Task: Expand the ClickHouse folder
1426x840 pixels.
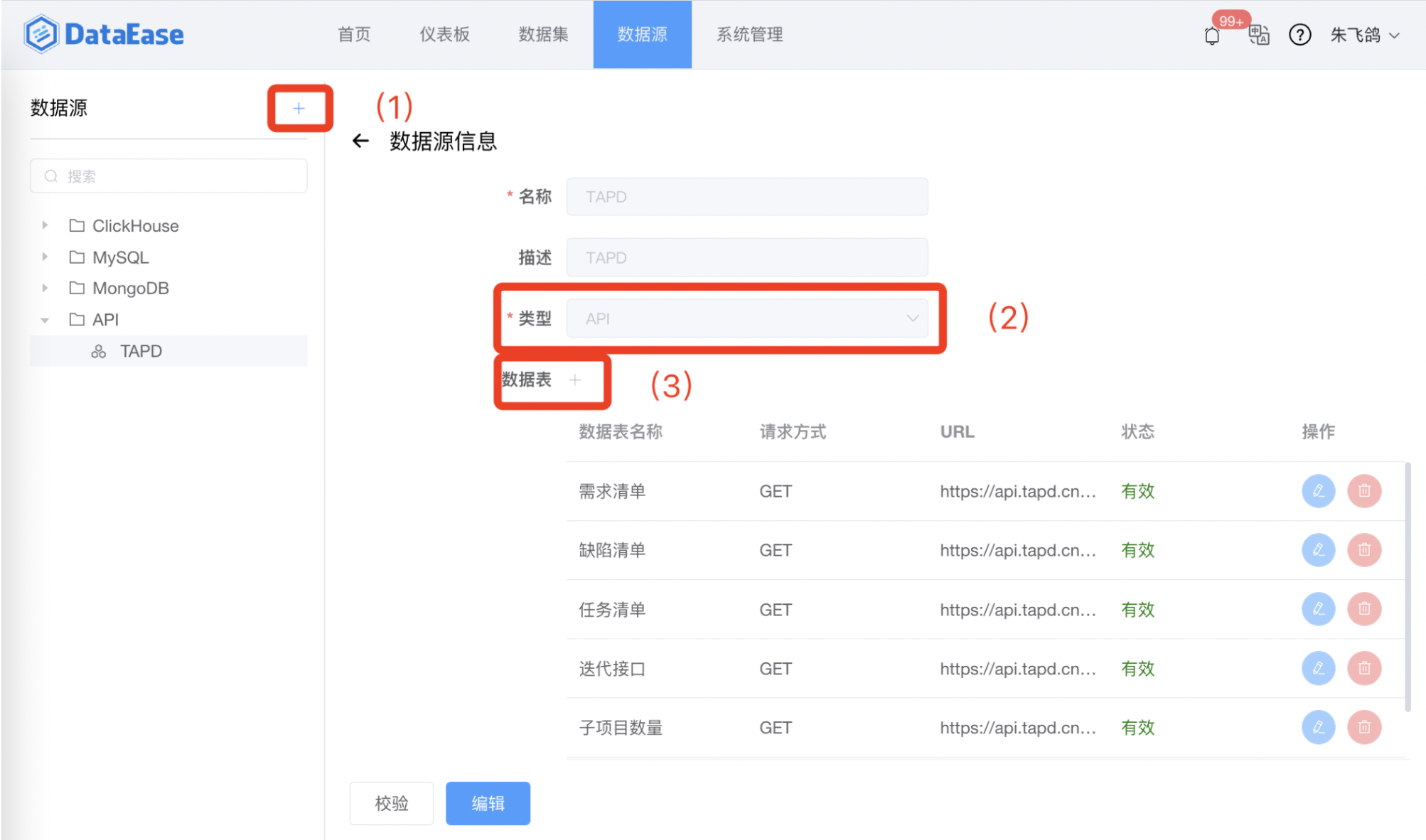Action: (x=44, y=225)
